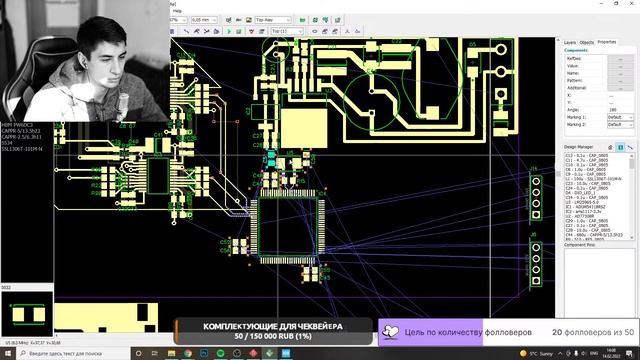Click the first red pencil edit icon
640x360 pixels.
325,31
